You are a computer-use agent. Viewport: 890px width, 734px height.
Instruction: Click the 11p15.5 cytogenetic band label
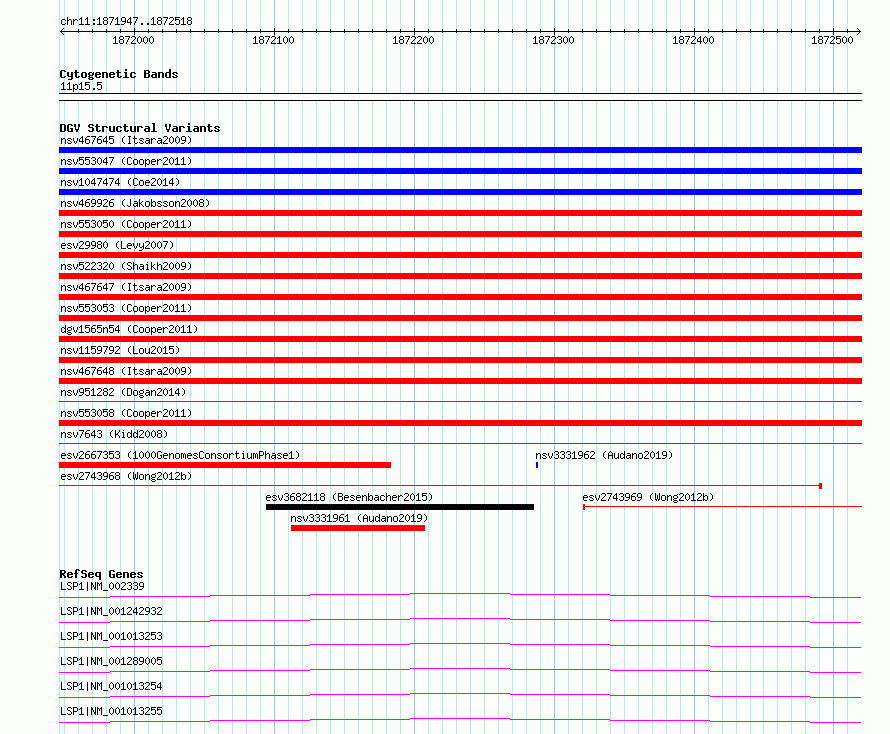coord(81,86)
